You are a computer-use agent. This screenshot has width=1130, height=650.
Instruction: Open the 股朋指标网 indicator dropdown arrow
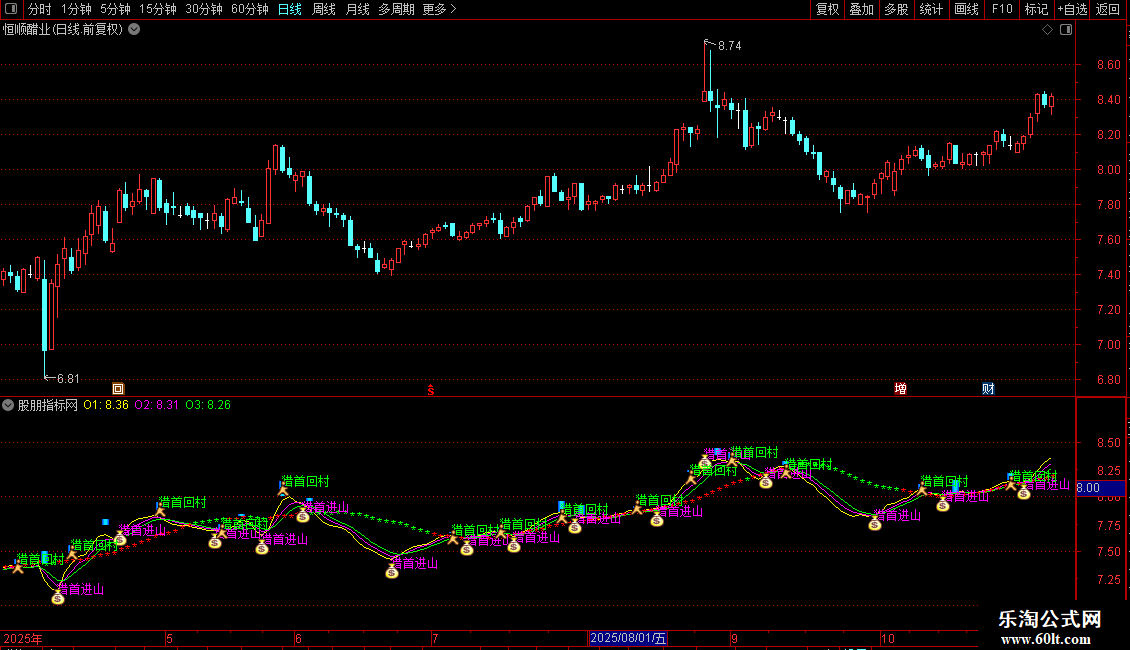click(x=8, y=405)
